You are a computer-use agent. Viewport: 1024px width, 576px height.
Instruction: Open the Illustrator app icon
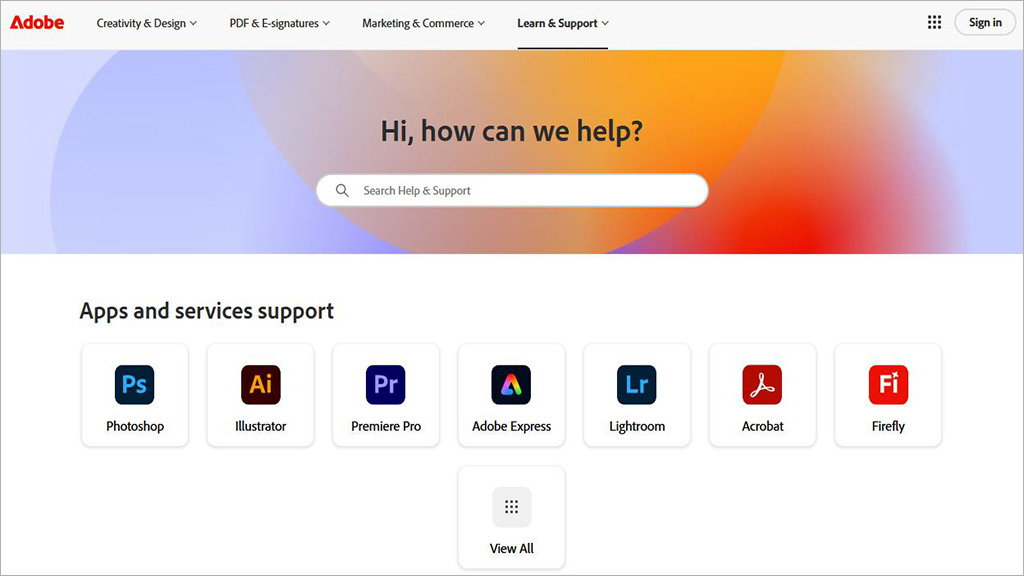[x=261, y=385]
